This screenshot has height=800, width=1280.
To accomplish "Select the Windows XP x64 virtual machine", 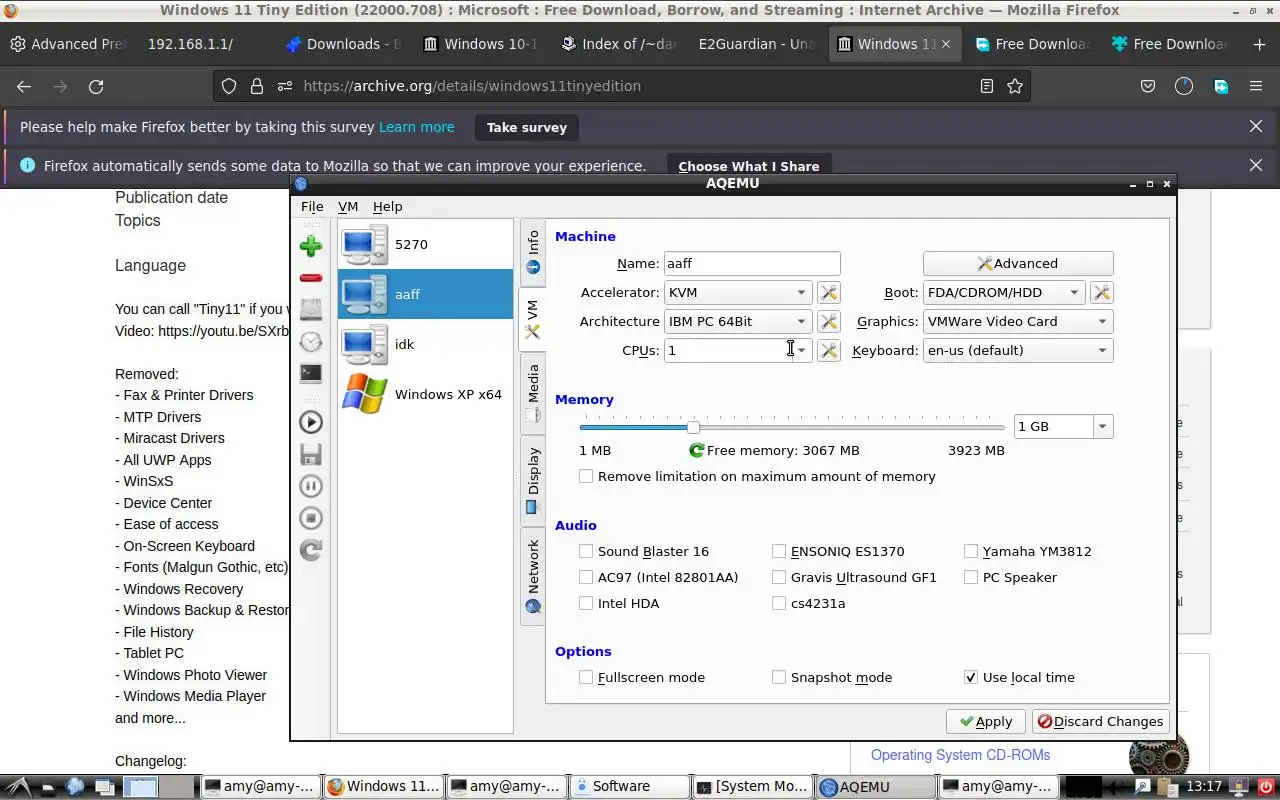I will (x=425, y=394).
